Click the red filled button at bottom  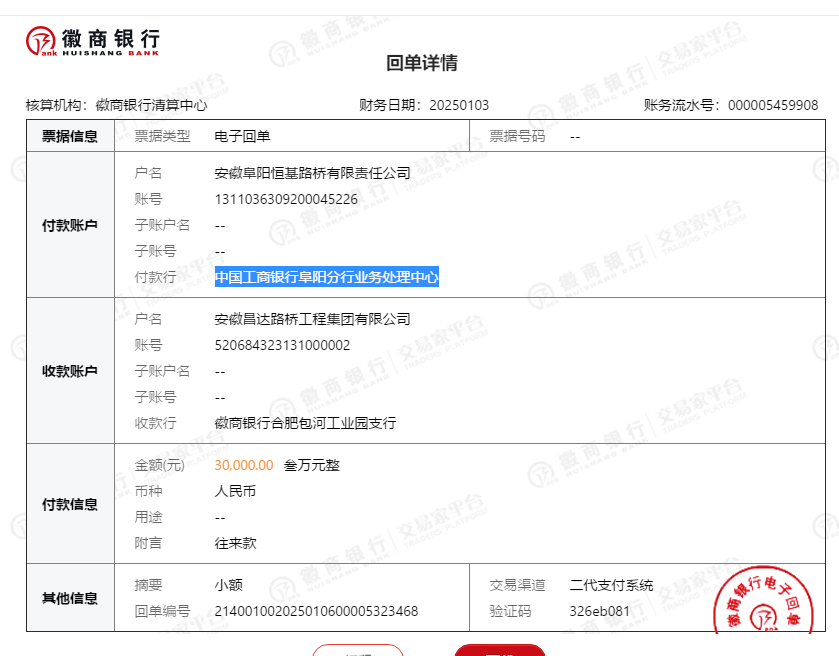coord(500,651)
